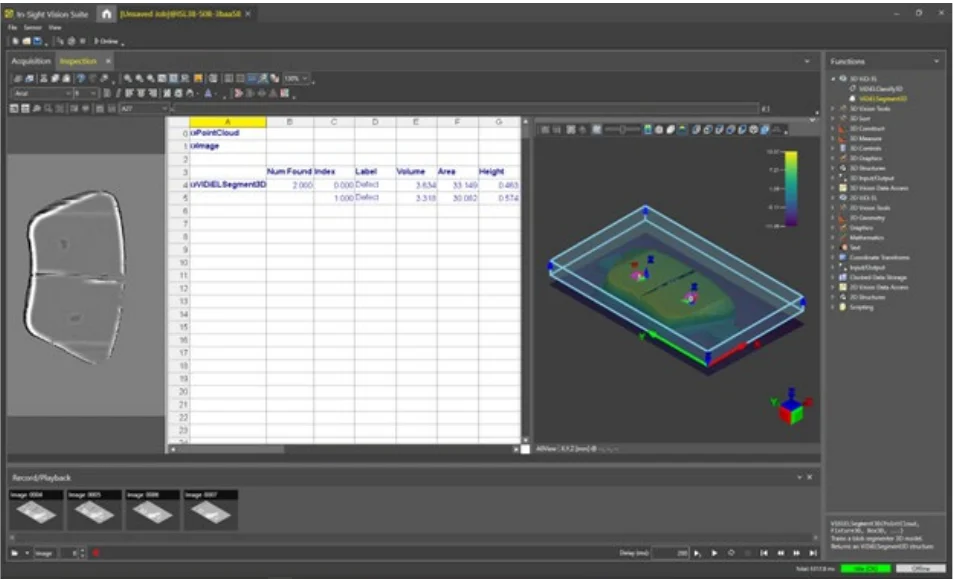Select the ViDiELSegment3D spreadsheet cell
Viewport: 954px width, 580px height.
click(x=228, y=185)
